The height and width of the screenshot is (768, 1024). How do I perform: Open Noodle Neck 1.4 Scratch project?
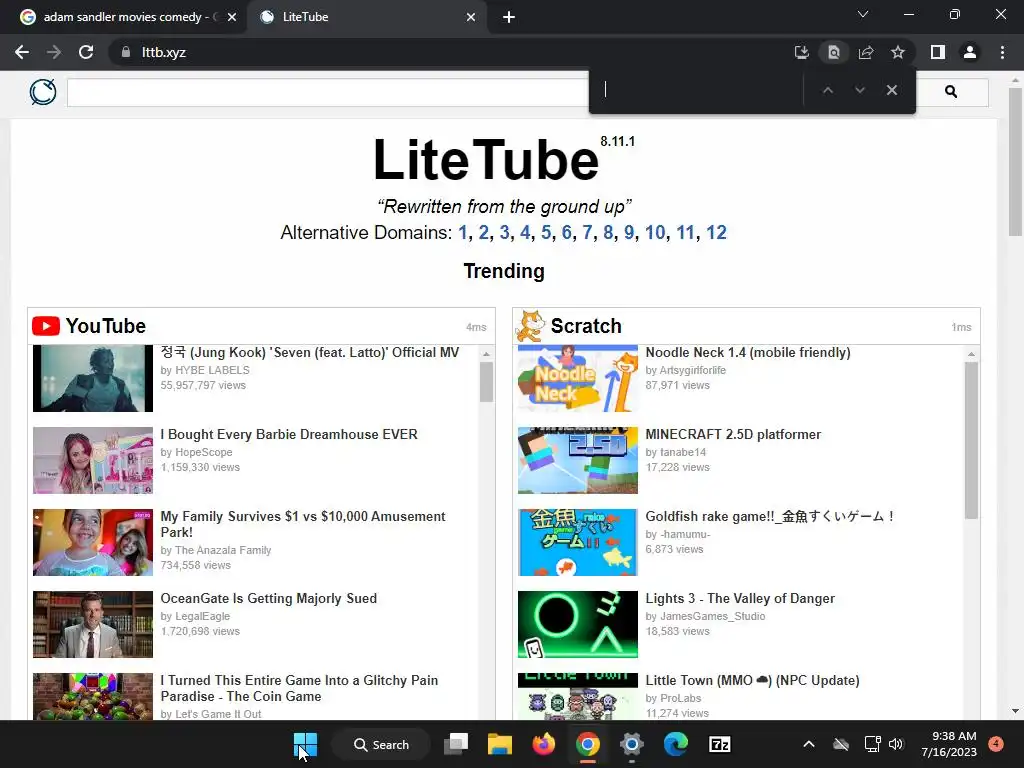click(x=748, y=353)
